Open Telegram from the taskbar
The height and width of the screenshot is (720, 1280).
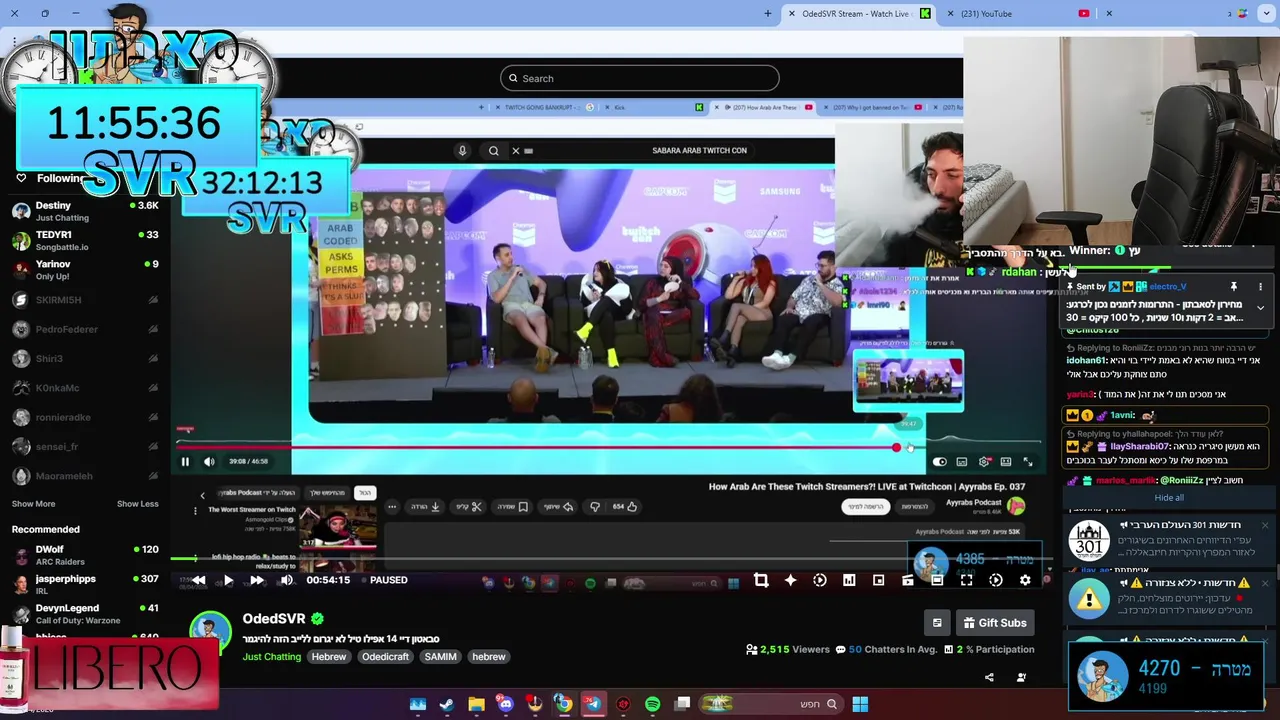point(593,704)
